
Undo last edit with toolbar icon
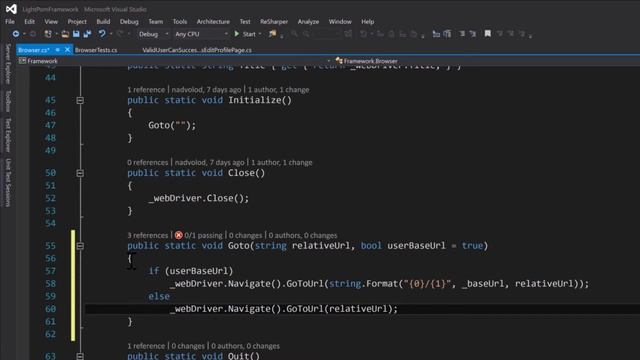[102, 34]
